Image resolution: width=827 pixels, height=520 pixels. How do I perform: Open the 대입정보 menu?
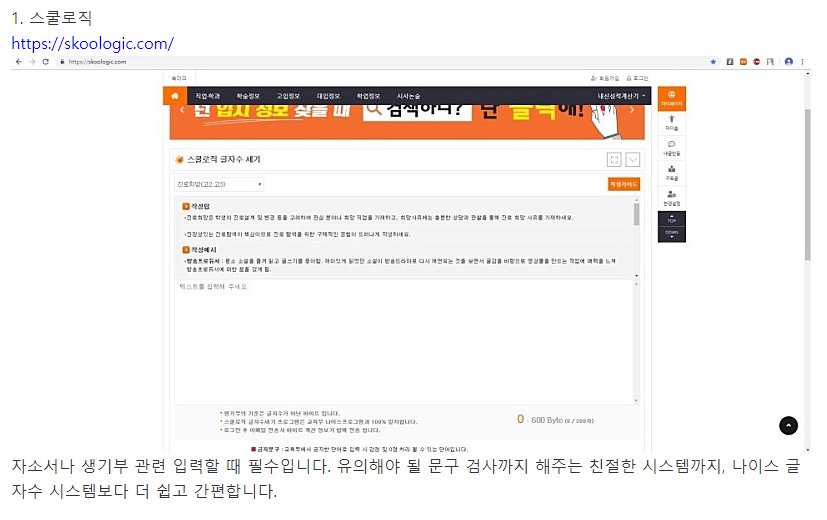(328, 96)
